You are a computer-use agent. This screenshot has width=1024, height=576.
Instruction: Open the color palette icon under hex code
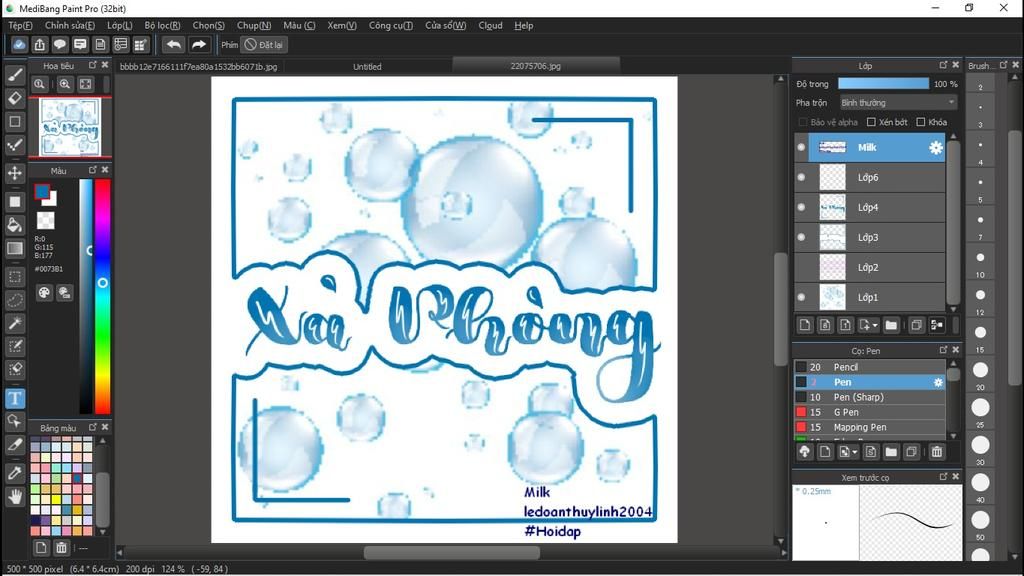point(44,293)
